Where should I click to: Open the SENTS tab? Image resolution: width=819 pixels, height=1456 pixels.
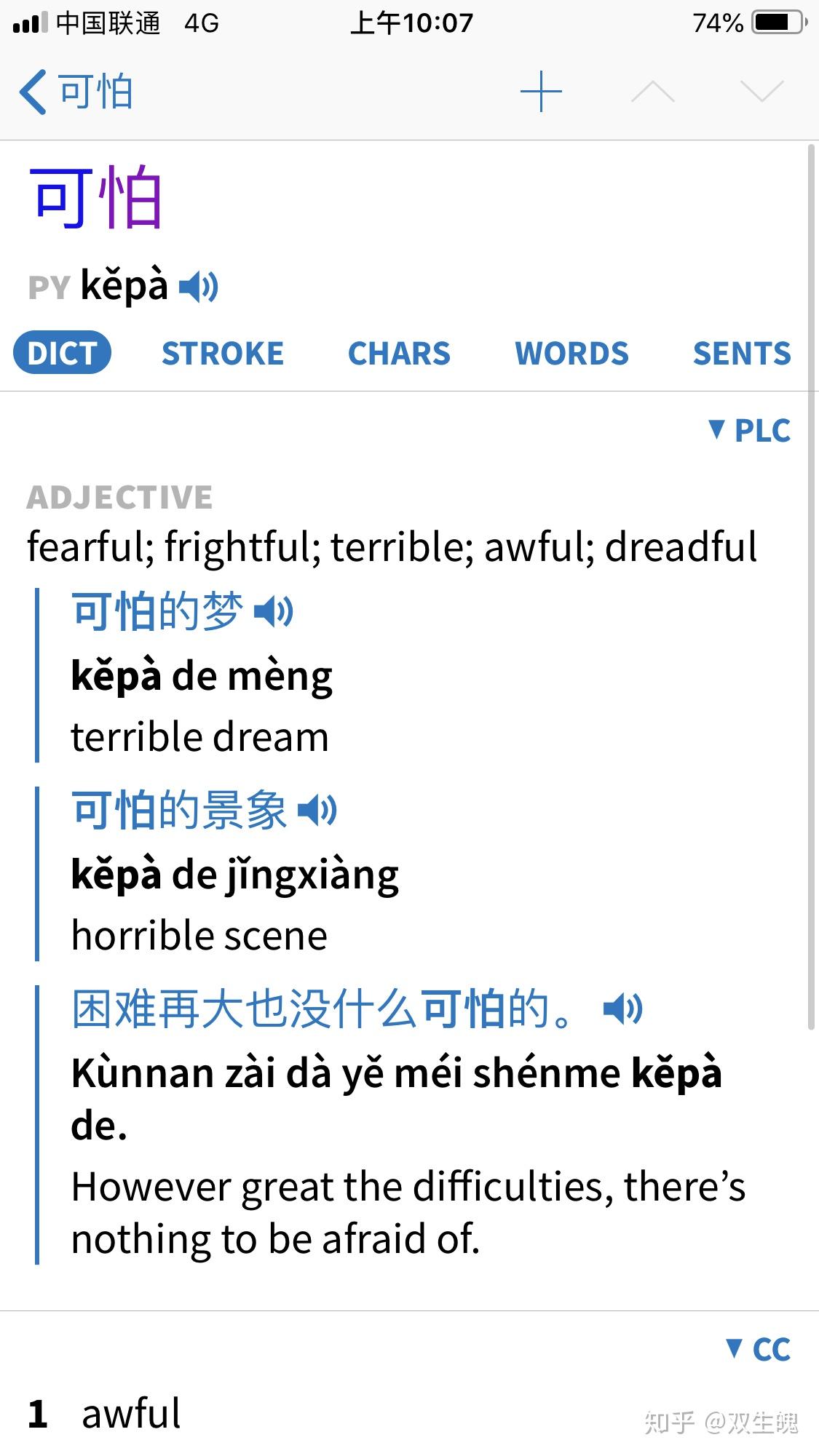(x=742, y=354)
